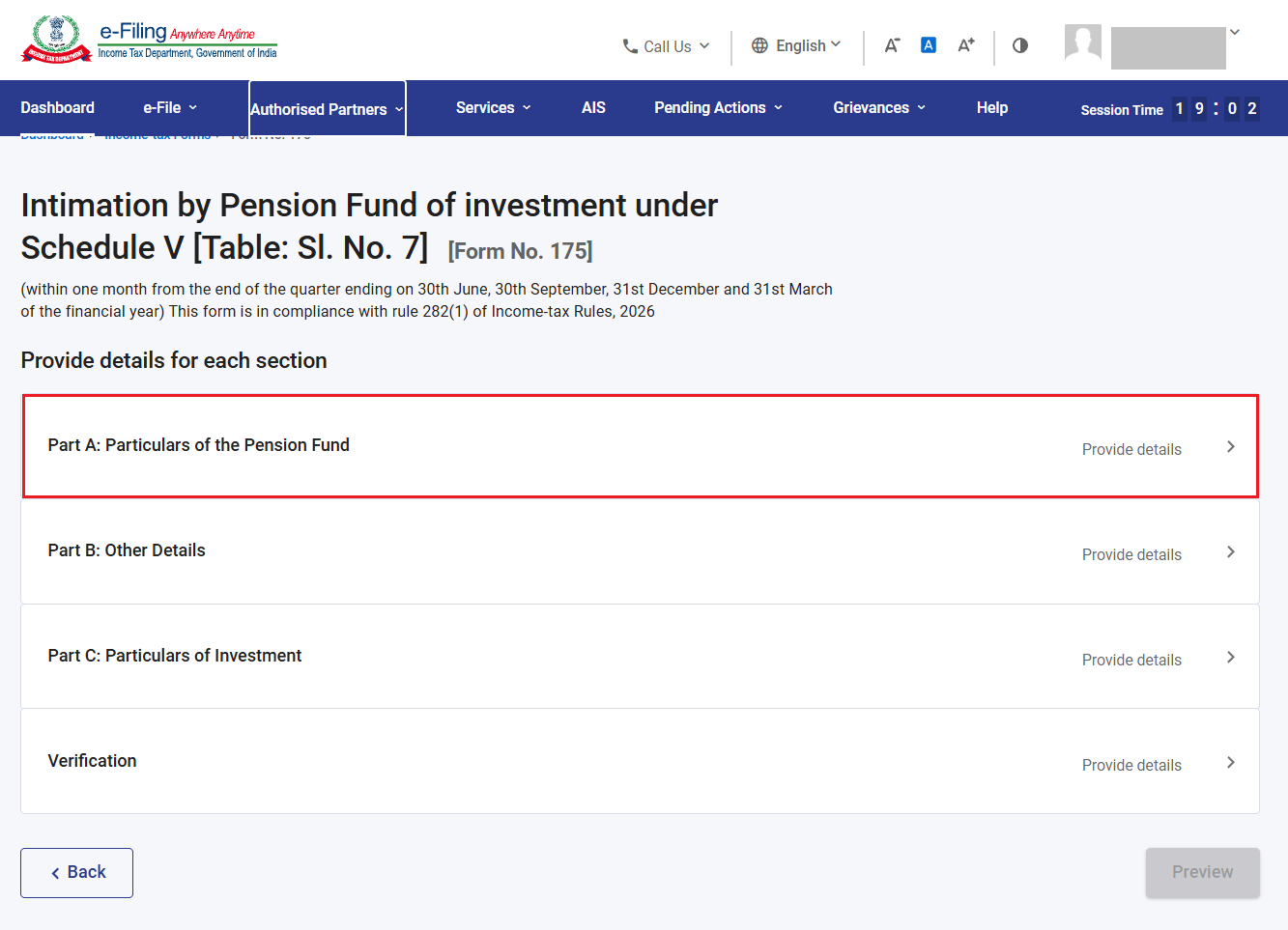Open the Authorised Partners dropdown
Viewport: 1288px width, 930px height.
tap(327, 109)
